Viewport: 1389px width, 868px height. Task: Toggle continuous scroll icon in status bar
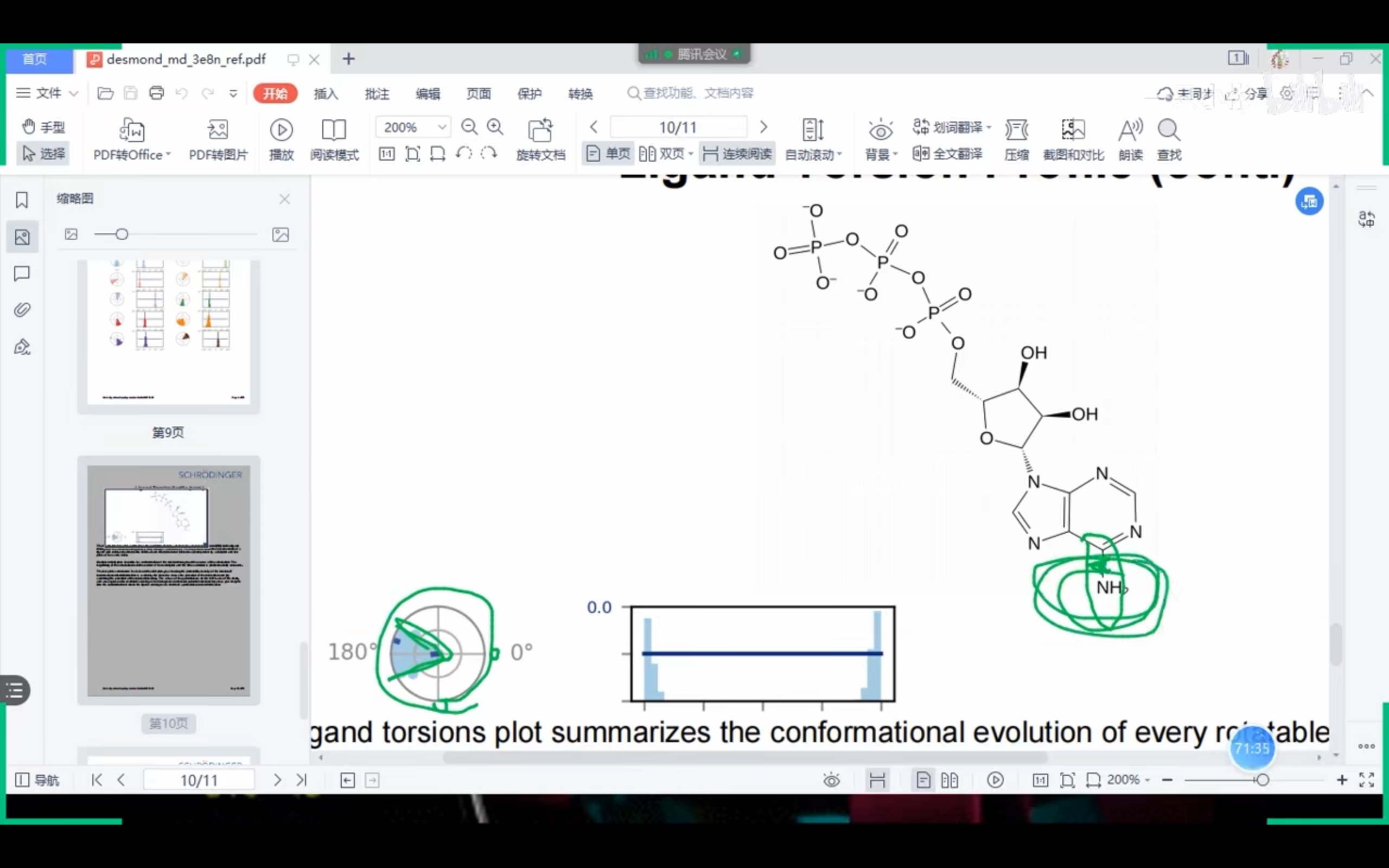[877, 780]
